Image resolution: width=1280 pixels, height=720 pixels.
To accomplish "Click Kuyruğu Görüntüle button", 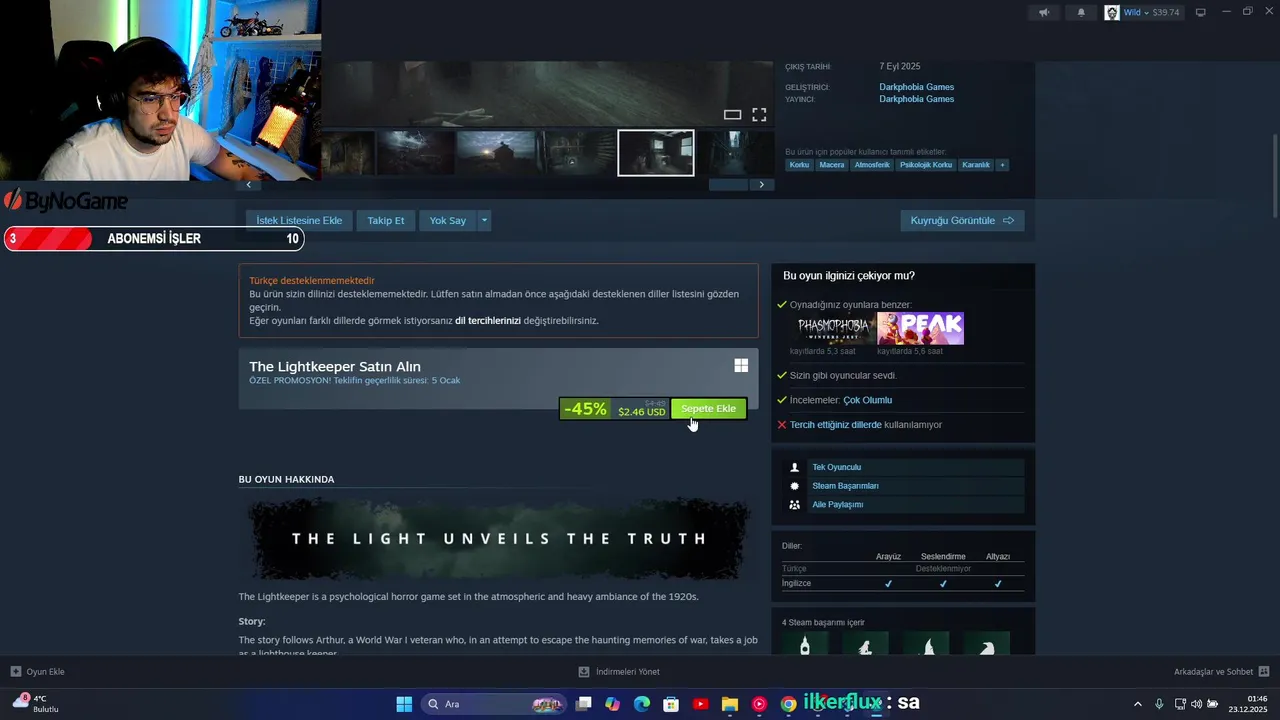I will (962, 220).
